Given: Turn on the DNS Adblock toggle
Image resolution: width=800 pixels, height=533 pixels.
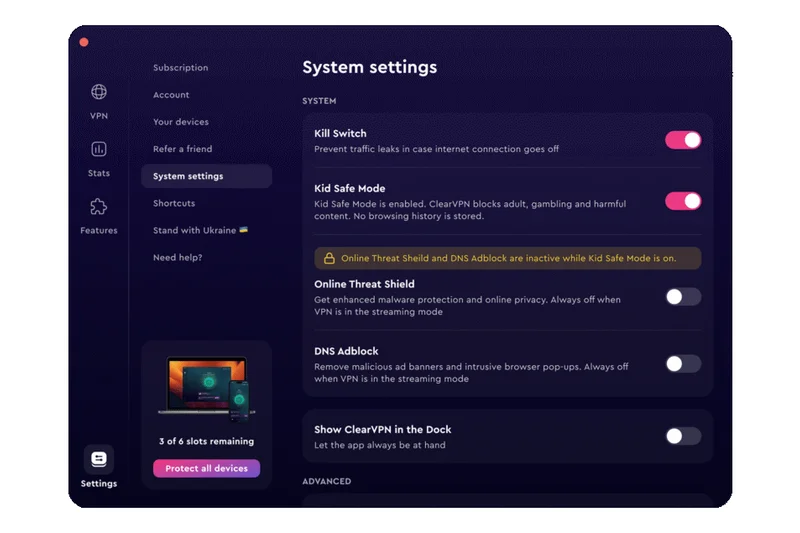Looking at the screenshot, I should (x=683, y=364).
